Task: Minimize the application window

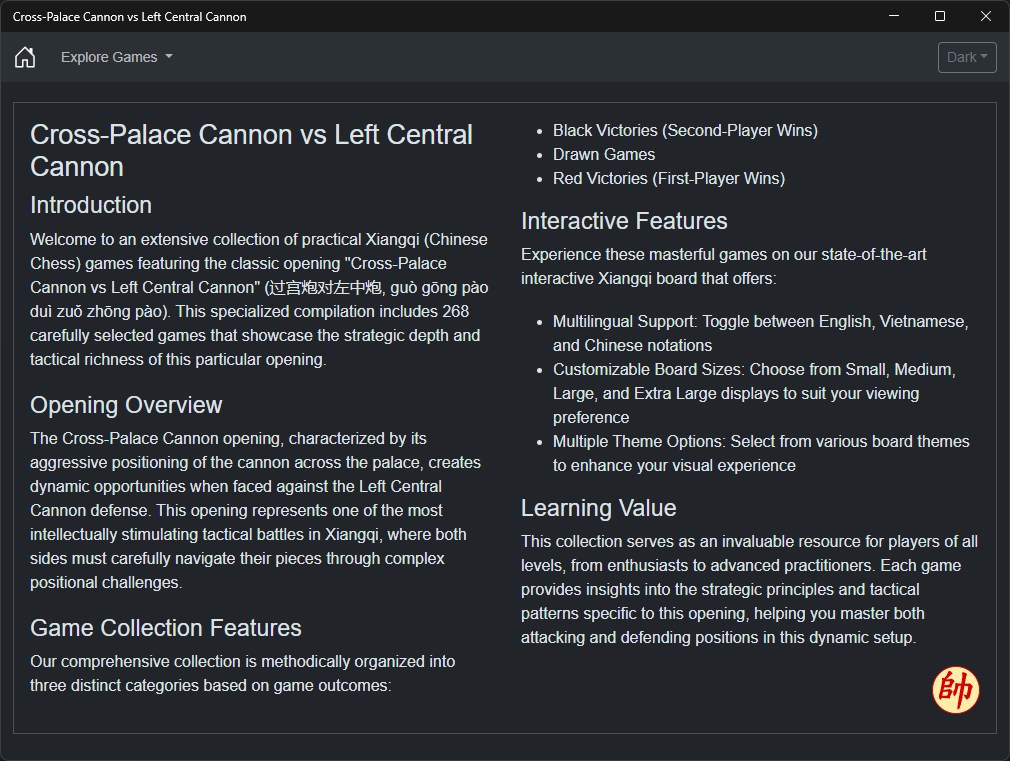Action: point(893,16)
